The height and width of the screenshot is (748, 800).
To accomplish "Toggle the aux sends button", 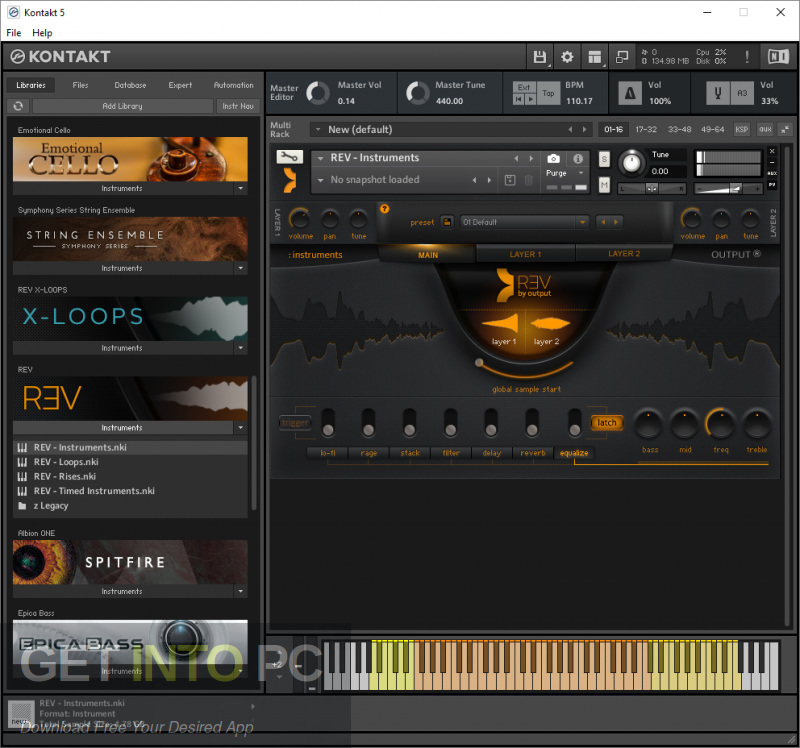I will [765, 130].
